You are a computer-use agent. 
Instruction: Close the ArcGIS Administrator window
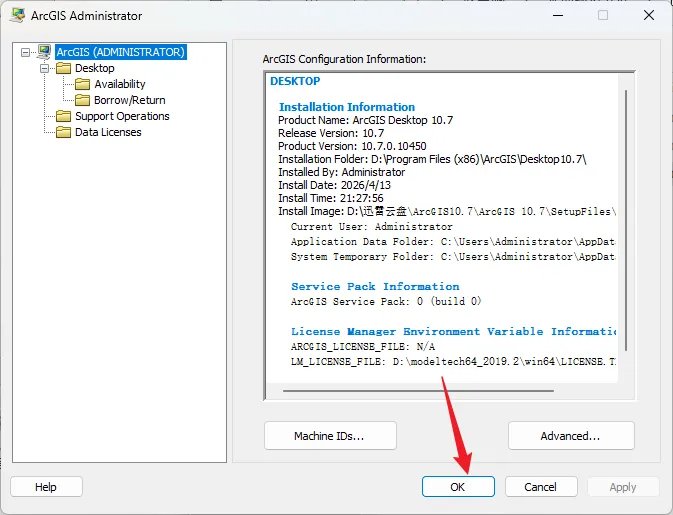click(x=649, y=15)
